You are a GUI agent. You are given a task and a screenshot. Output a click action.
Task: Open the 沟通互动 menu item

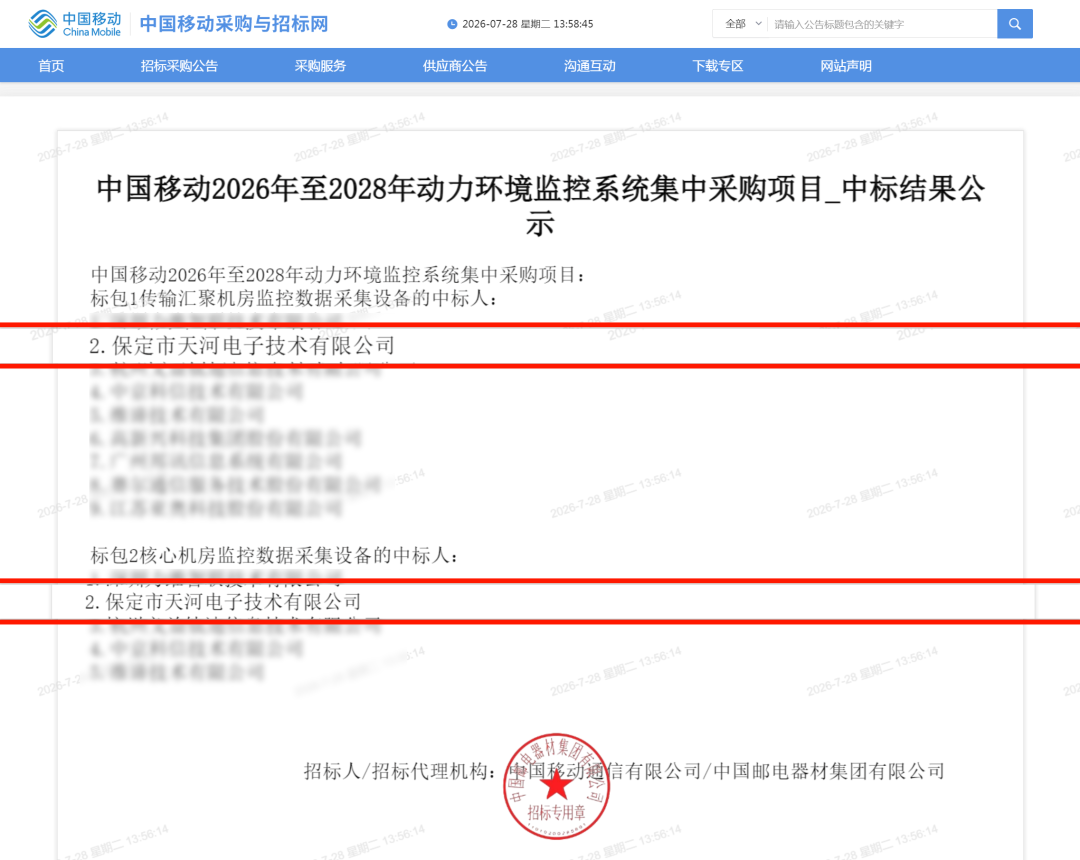click(590, 66)
